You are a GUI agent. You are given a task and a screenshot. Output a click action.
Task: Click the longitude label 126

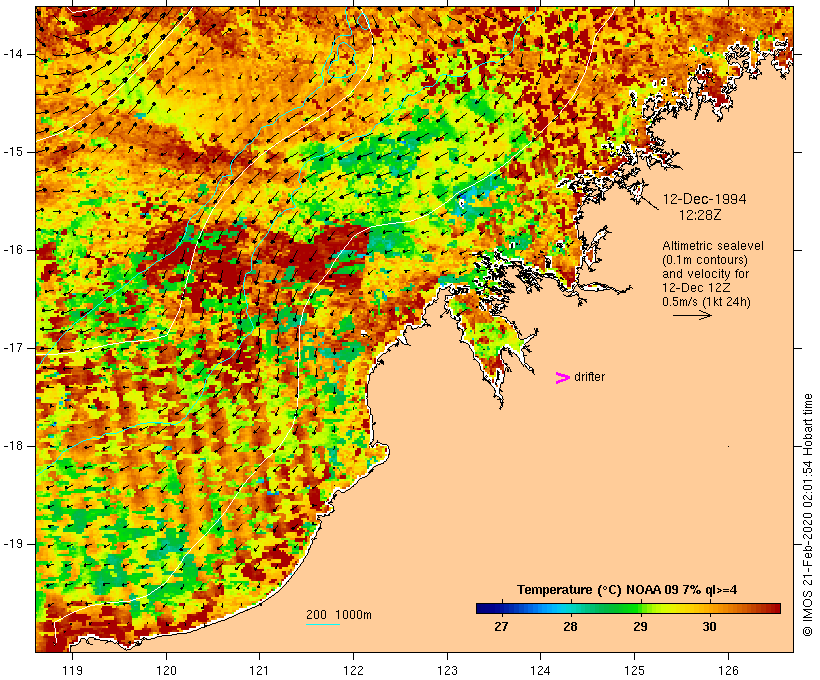click(728, 670)
